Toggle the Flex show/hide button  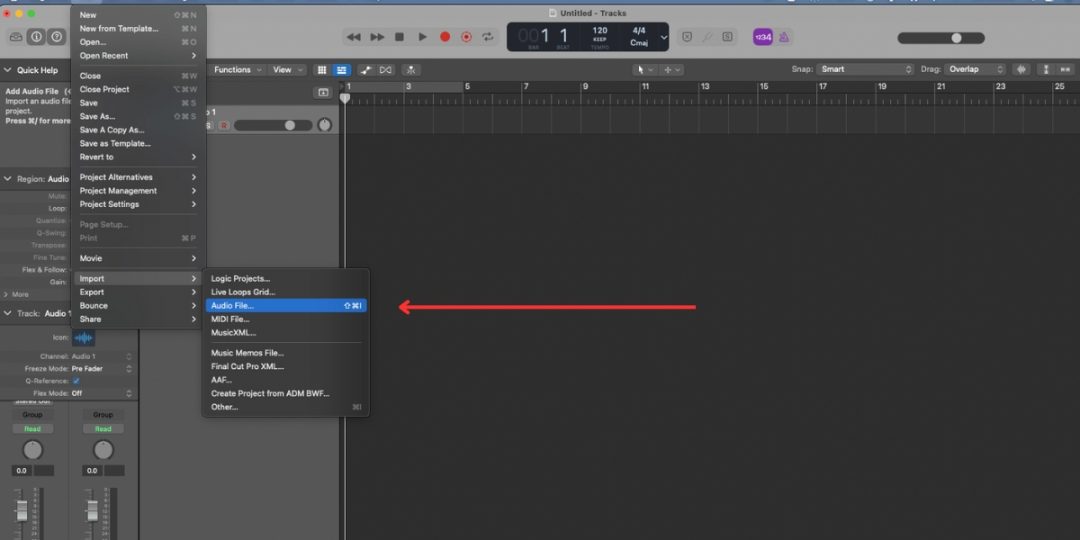[x=386, y=70]
